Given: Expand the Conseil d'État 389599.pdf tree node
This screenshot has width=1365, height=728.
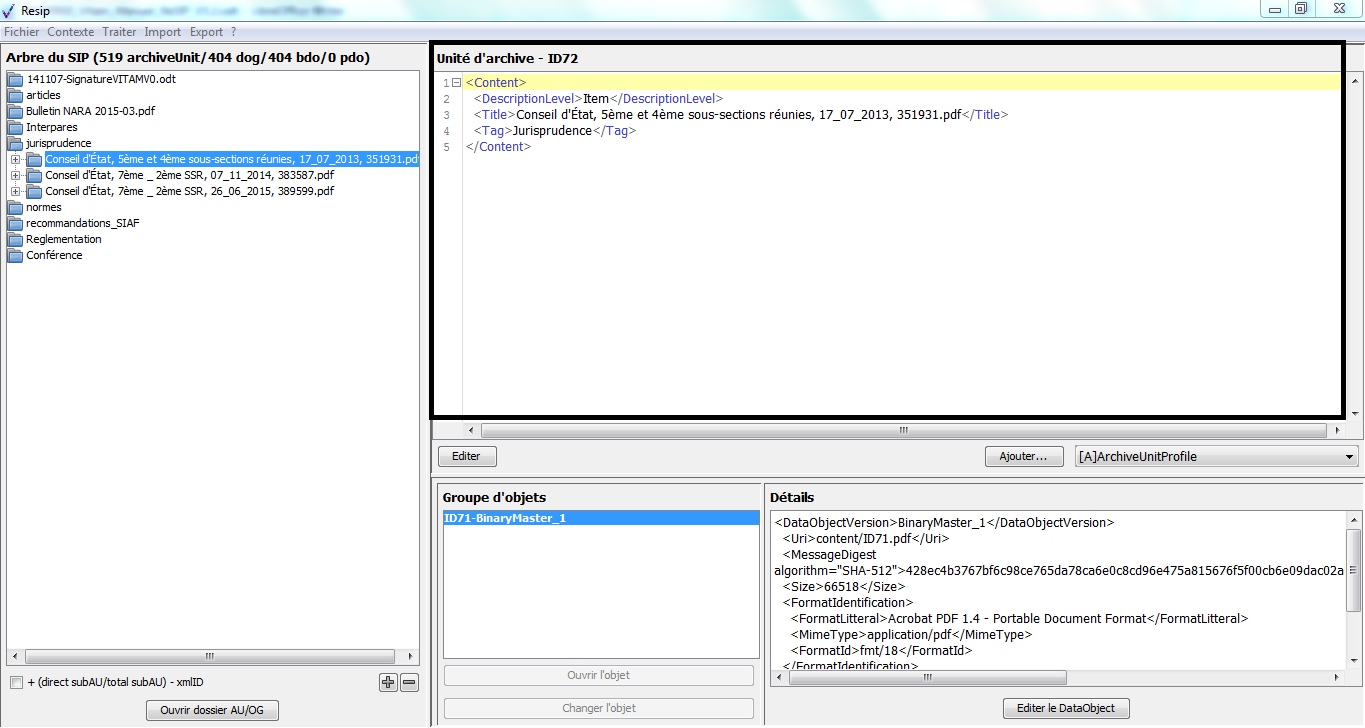Looking at the screenshot, I should tap(15, 192).
